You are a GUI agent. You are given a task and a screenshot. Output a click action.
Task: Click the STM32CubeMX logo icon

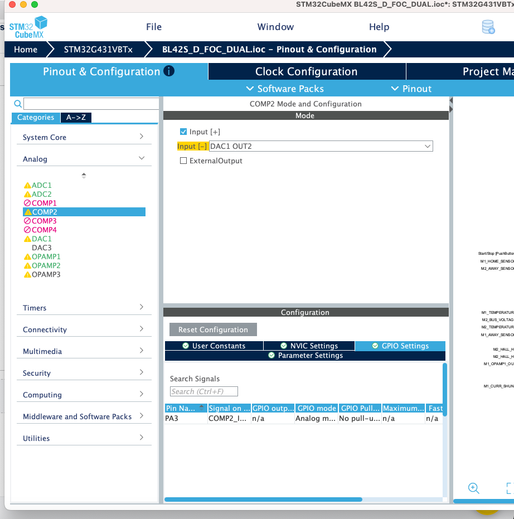coord(28,27)
